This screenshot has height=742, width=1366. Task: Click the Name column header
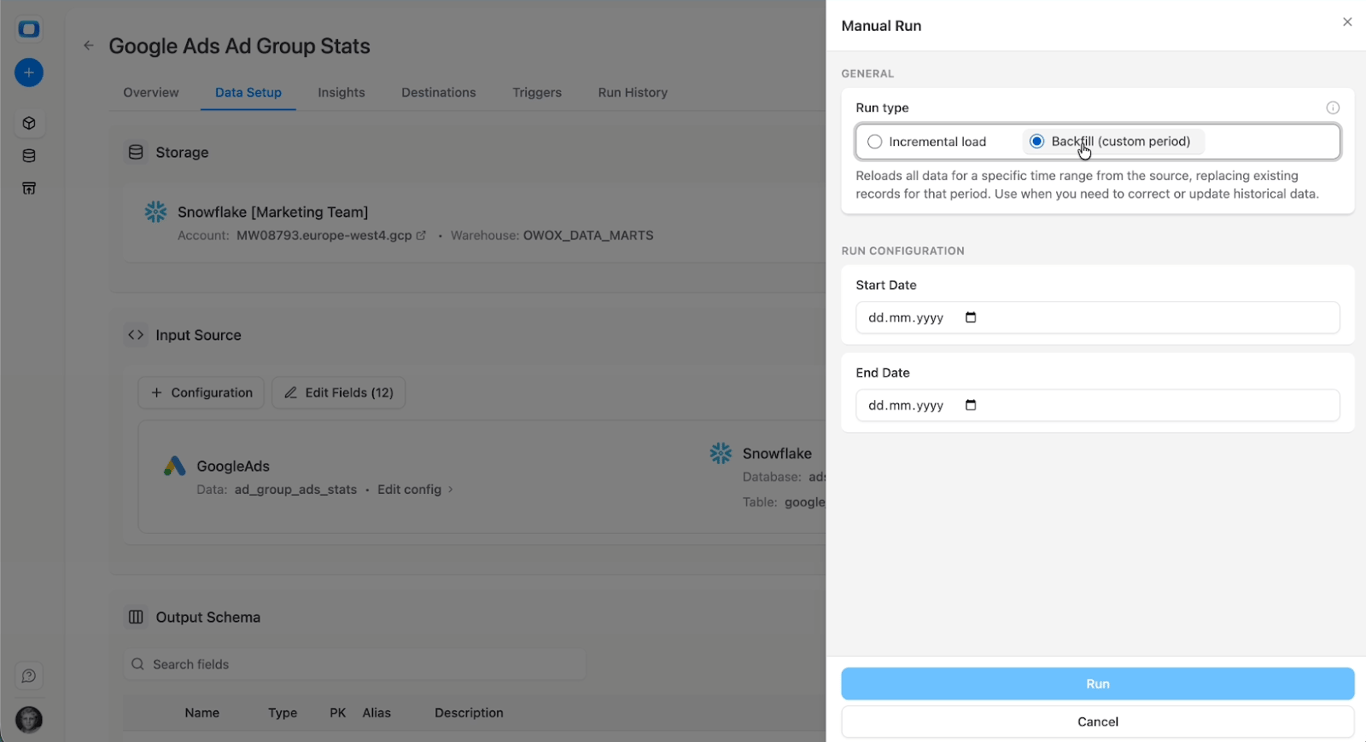(x=202, y=713)
